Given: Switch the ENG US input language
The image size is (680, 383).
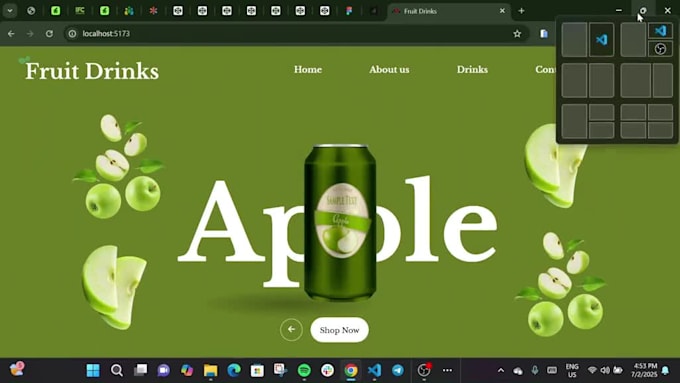Looking at the screenshot, I should pos(572,370).
